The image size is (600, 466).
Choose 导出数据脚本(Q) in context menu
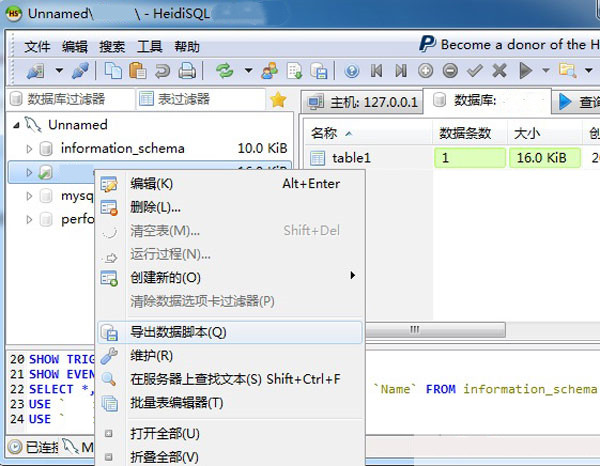coord(230,332)
